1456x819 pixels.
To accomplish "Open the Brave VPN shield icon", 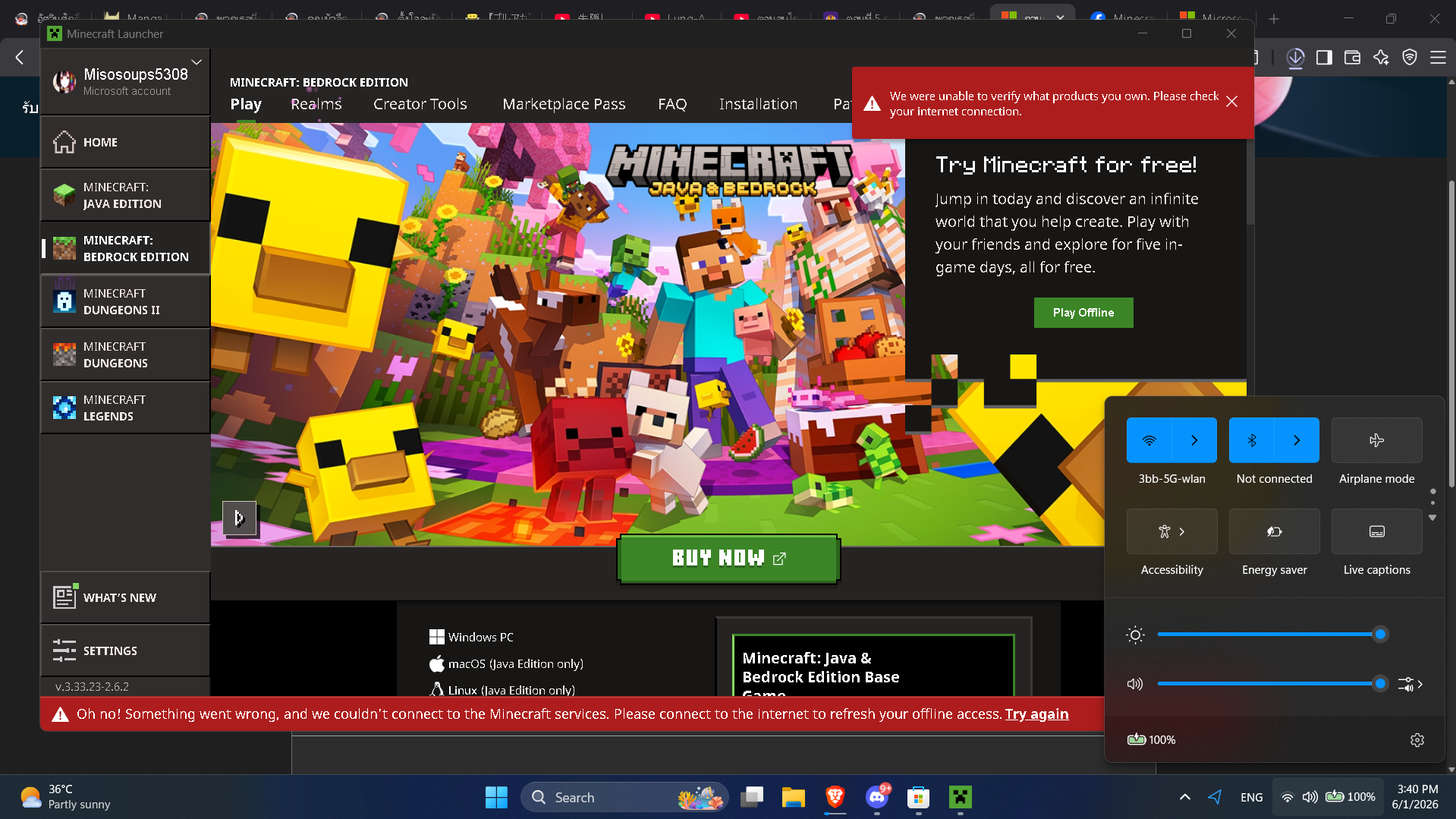I will (1410, 58).
